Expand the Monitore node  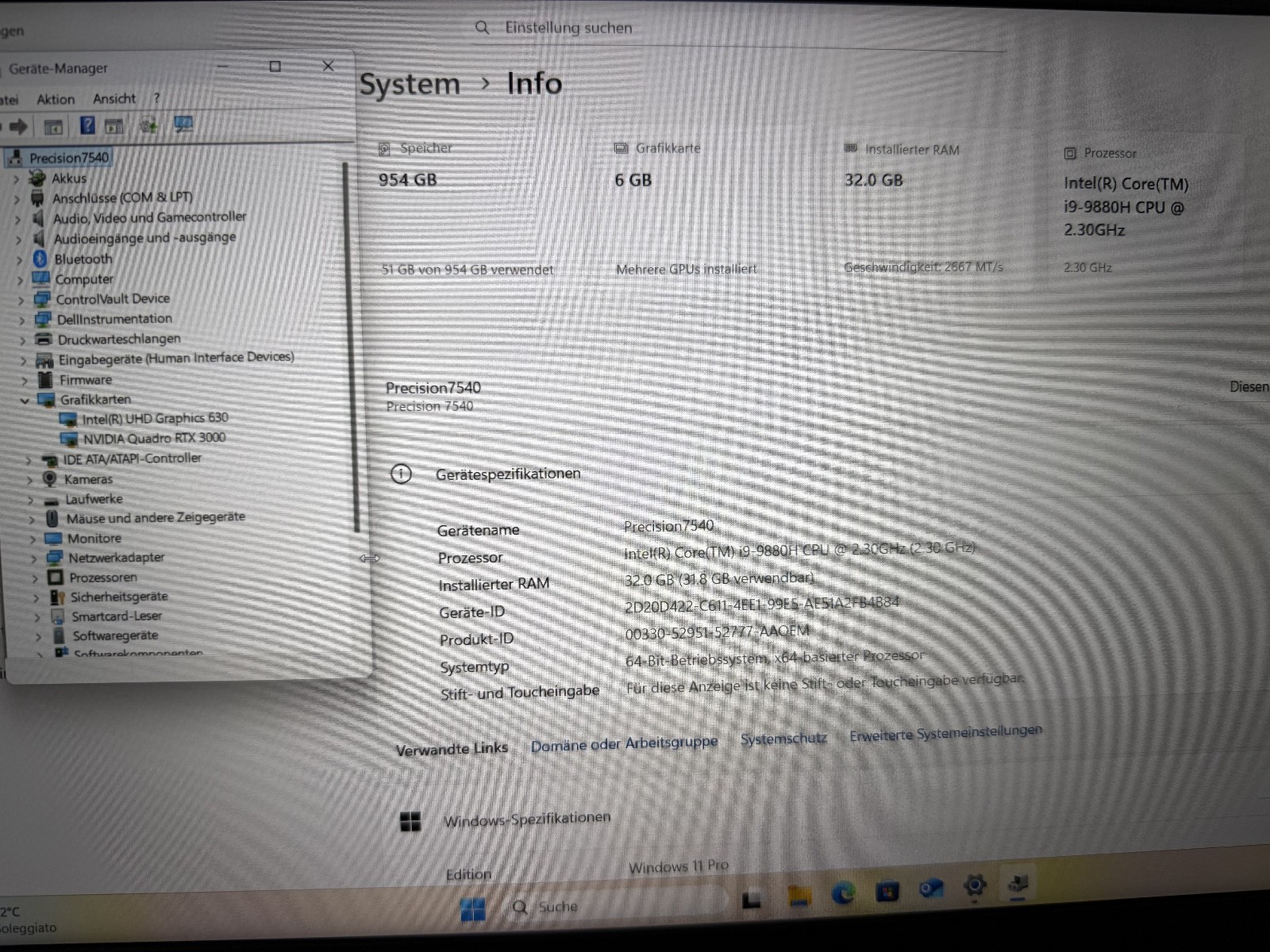click(33, 539)
